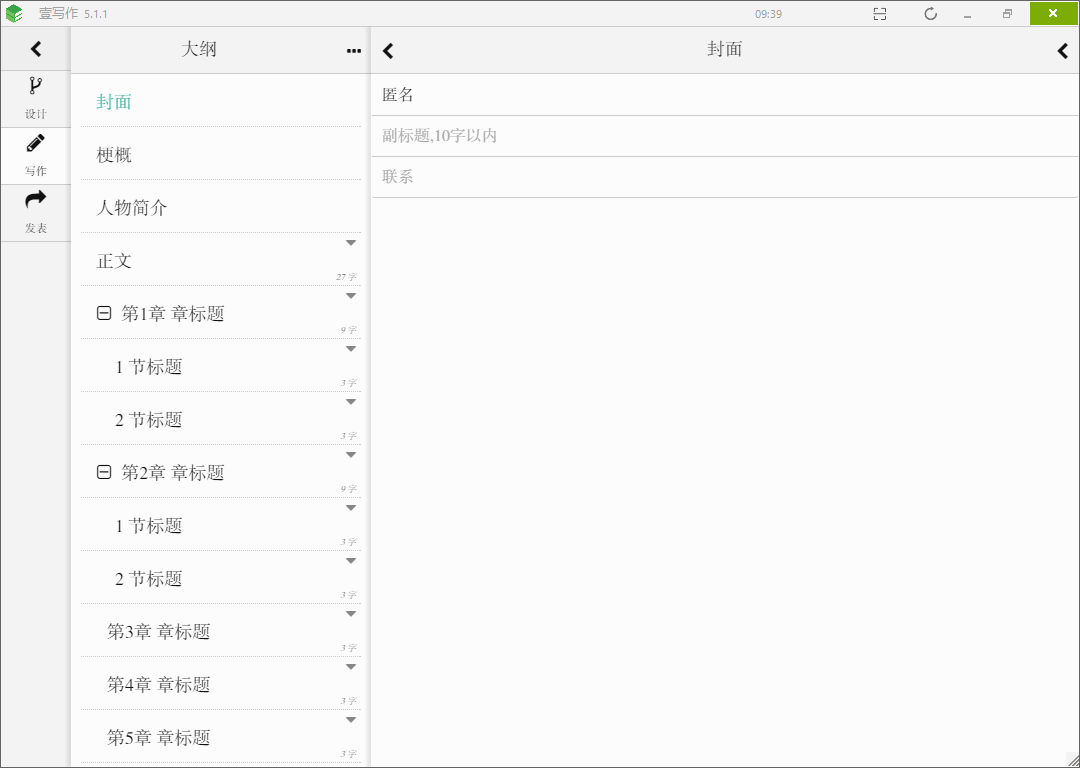Viewport: 1080px width, 768px height.
Task: Open the 设计 (Design) sidebar icon
Action: [x=35, y=98]
